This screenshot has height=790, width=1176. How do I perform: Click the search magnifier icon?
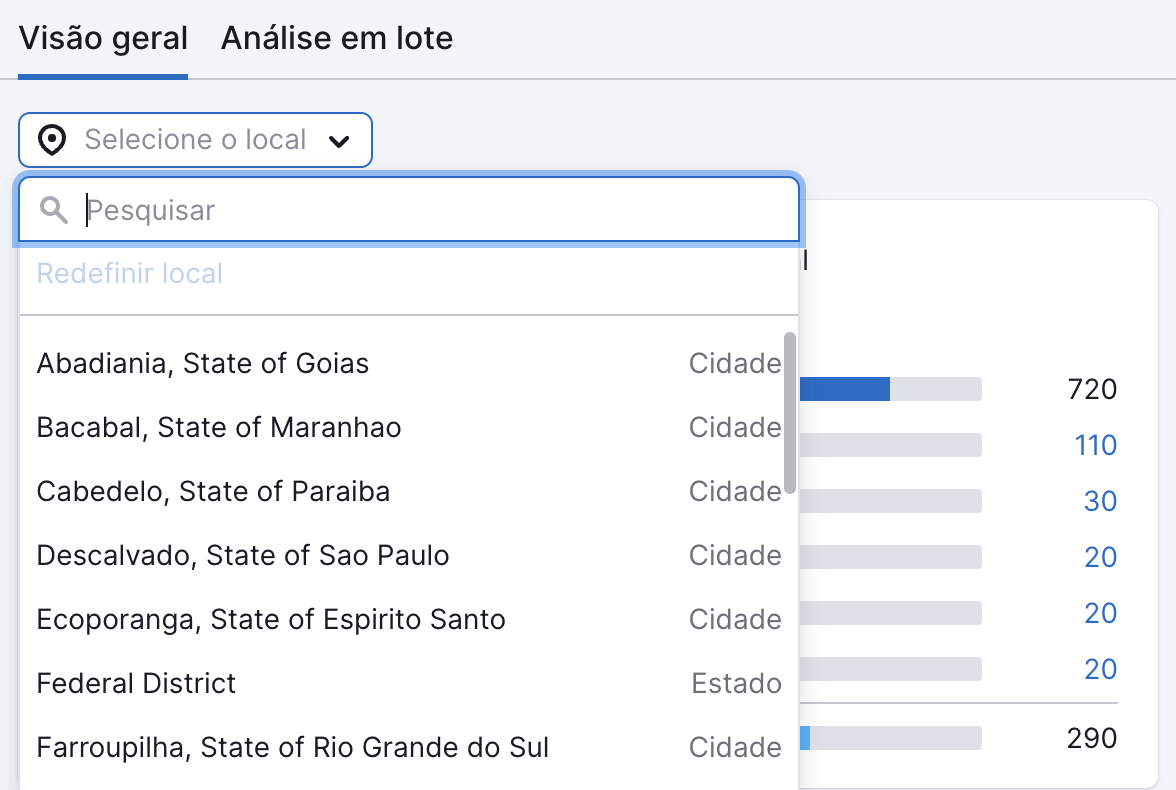click(54, 210)
